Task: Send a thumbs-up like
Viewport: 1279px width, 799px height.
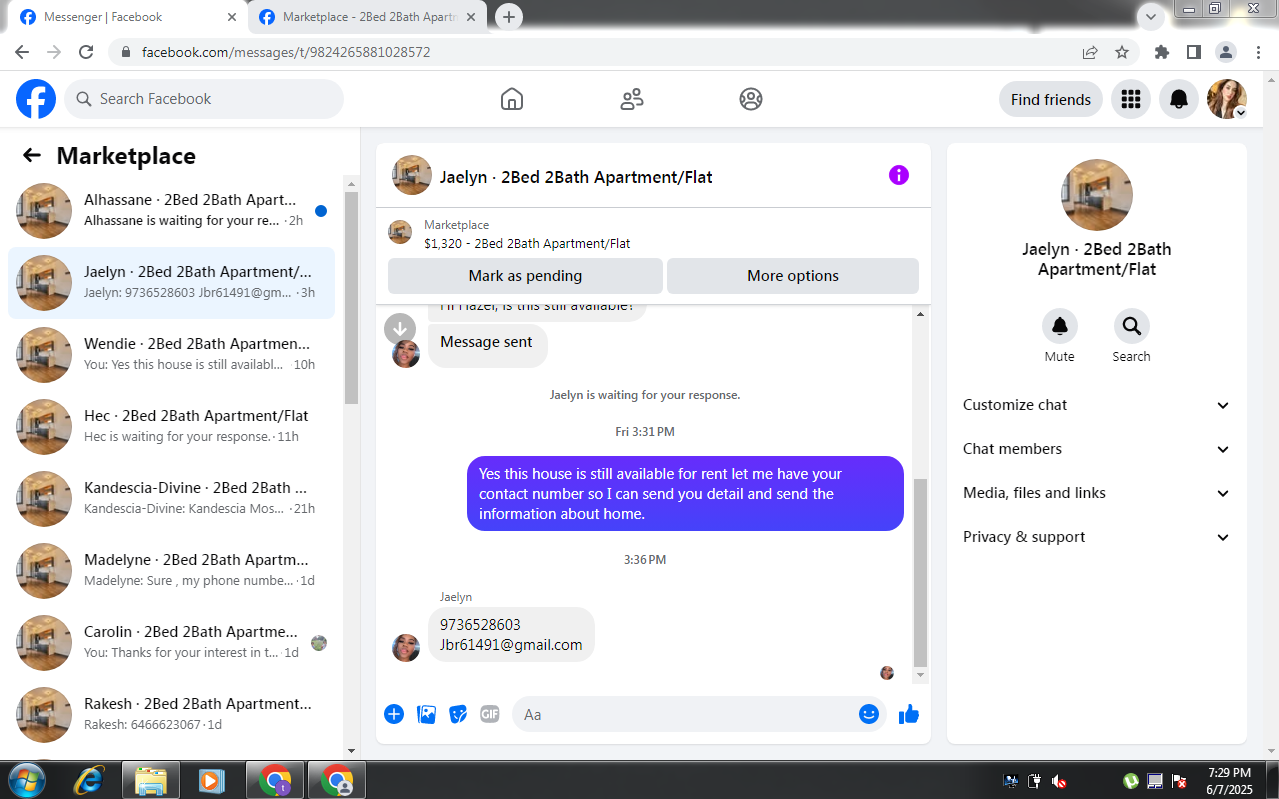Action: coord(909,714)
